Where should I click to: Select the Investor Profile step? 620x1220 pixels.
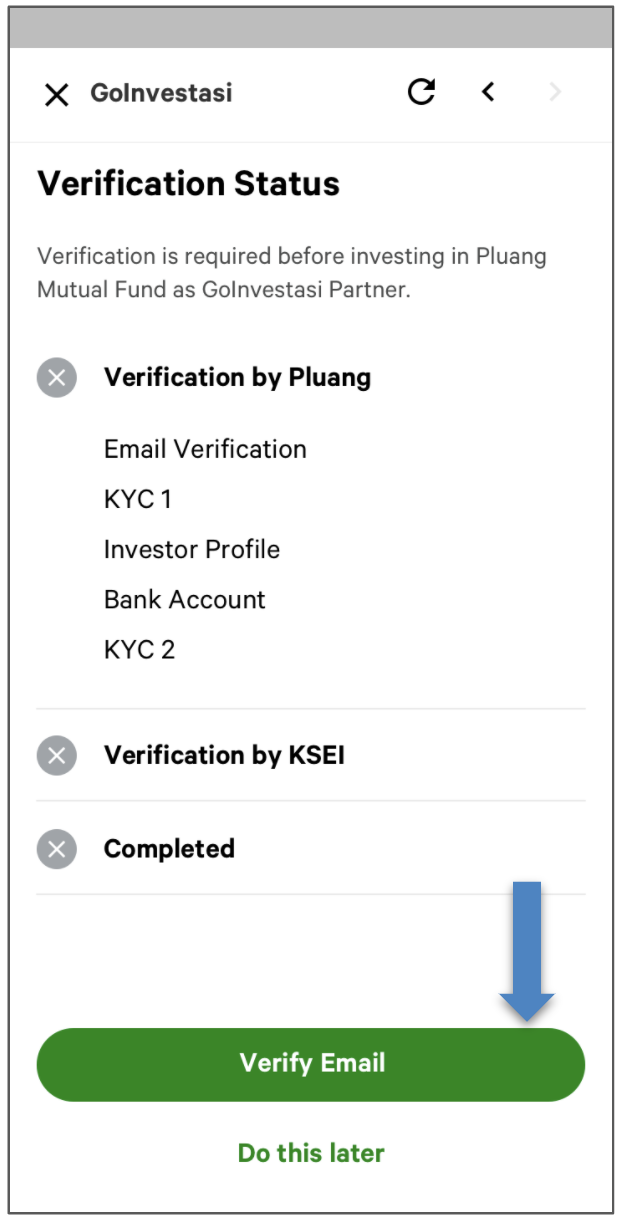[192, 549]
